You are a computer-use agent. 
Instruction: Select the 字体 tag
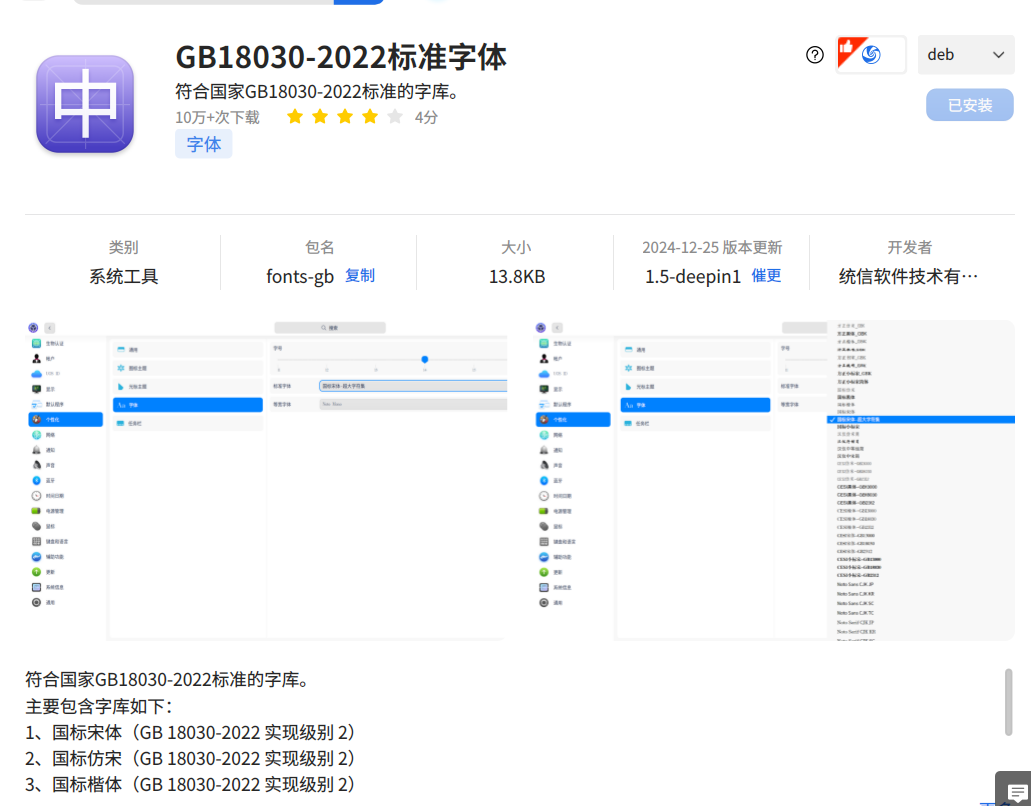(x=204, y=144)
